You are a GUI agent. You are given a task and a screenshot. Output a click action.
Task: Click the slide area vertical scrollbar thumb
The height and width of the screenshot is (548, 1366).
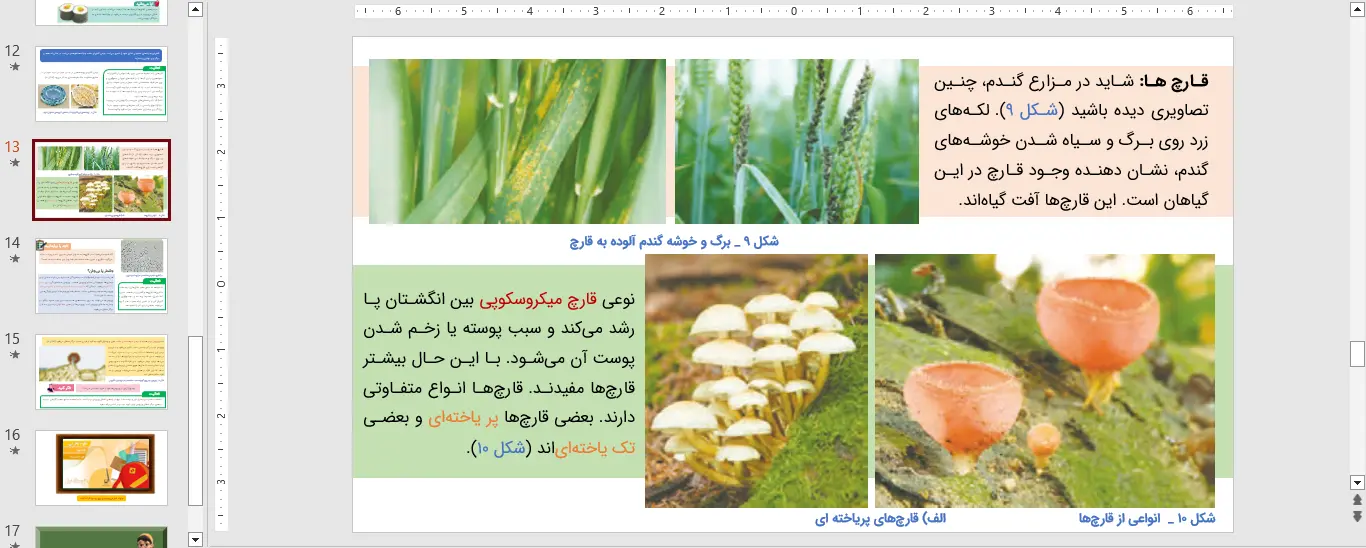(x=1357, y=354)
